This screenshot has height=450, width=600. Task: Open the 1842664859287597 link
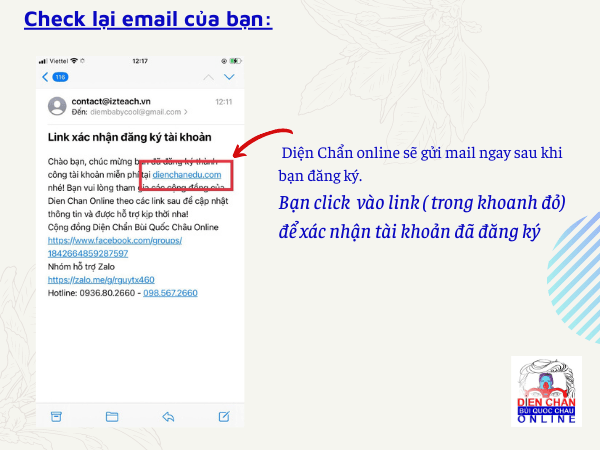pyautogui.click(x=88, y=253)
